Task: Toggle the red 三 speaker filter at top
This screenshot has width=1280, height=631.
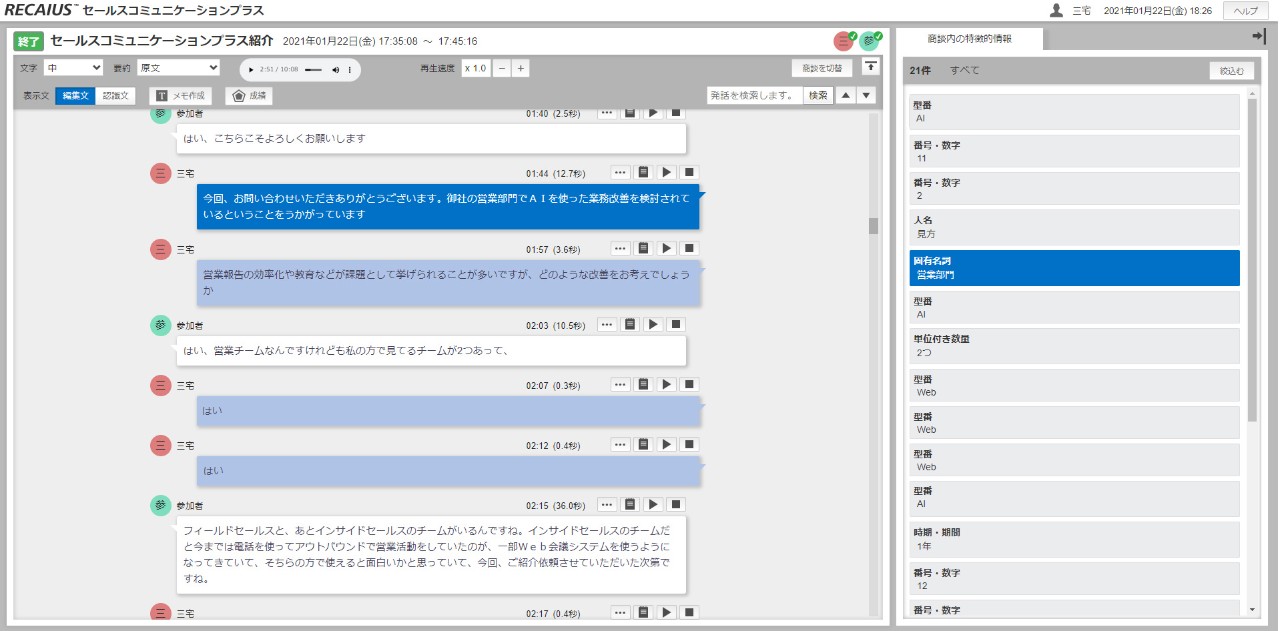Action: click(x=844, y=41)
